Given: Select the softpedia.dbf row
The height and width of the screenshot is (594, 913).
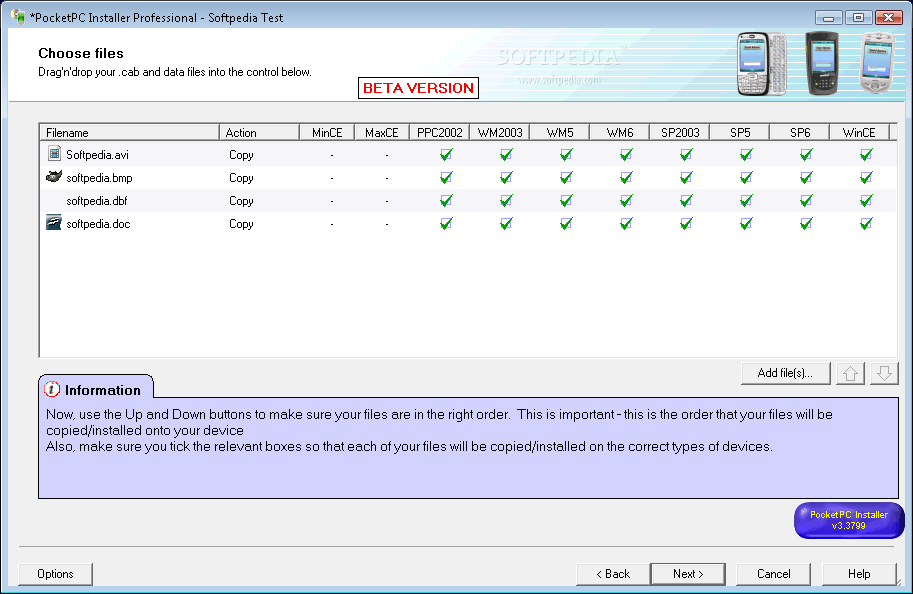Looking at the screenshot, I should [x=468, y=201].
